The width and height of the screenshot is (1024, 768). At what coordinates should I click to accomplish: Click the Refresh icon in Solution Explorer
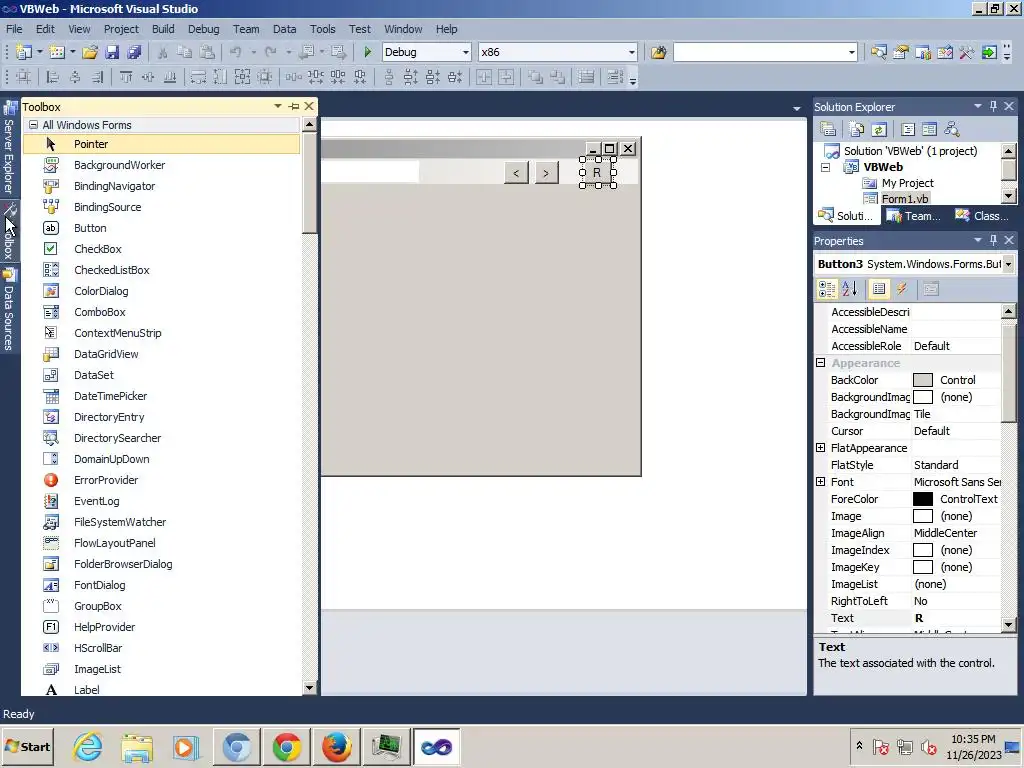point(879,129)
